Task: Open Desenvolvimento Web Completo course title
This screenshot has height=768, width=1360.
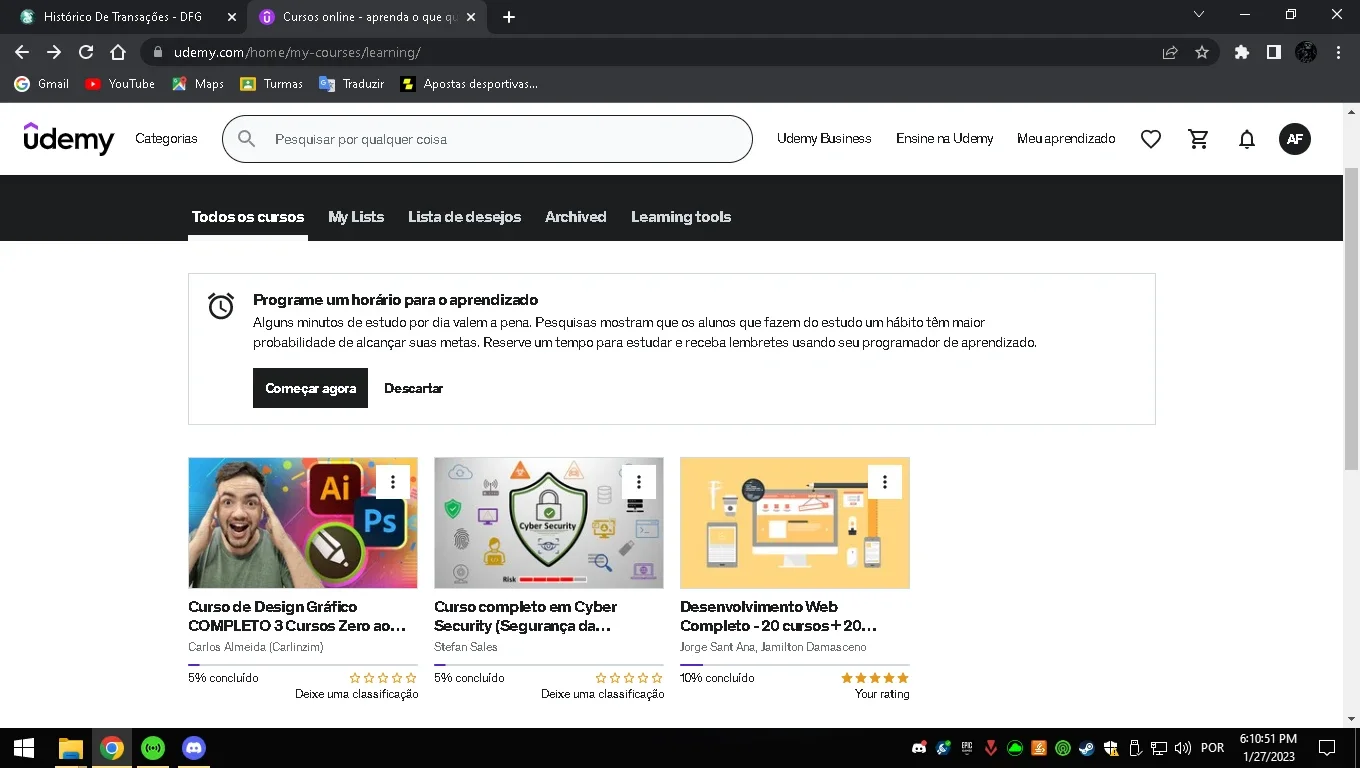Action: (x=779, y=616)
